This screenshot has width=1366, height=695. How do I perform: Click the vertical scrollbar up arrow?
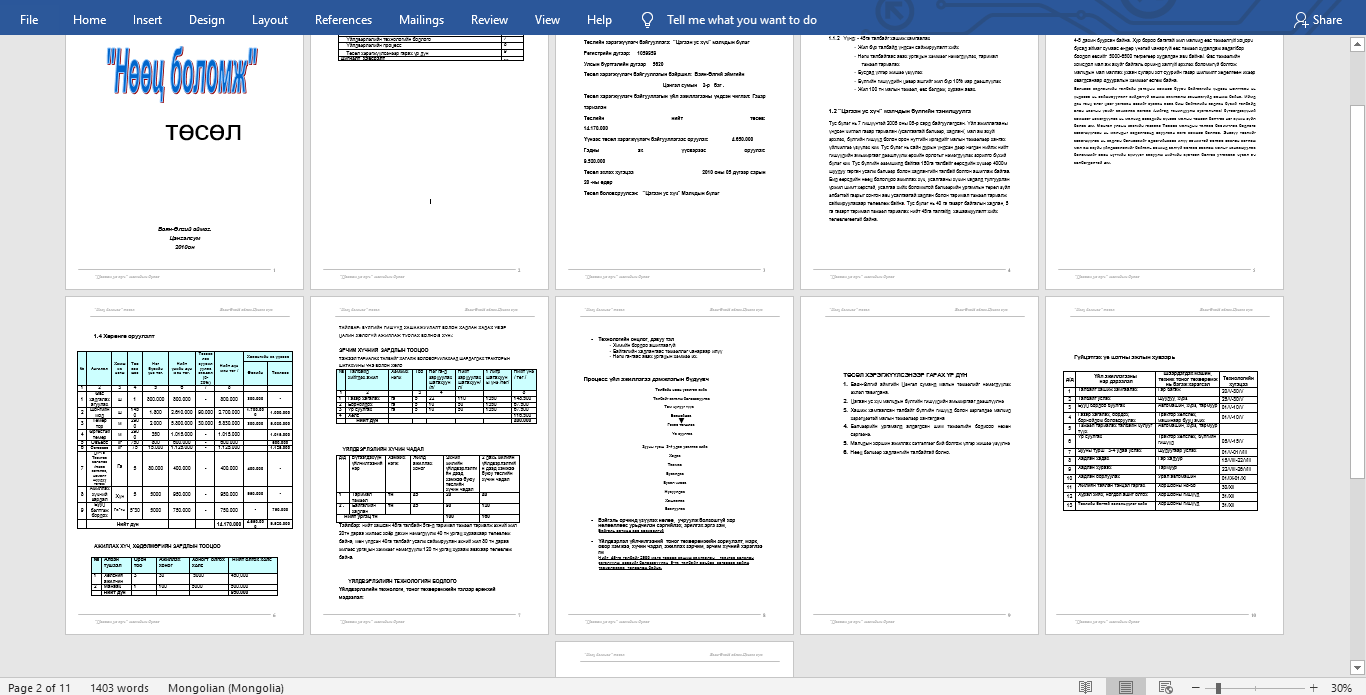(1358, 44)
